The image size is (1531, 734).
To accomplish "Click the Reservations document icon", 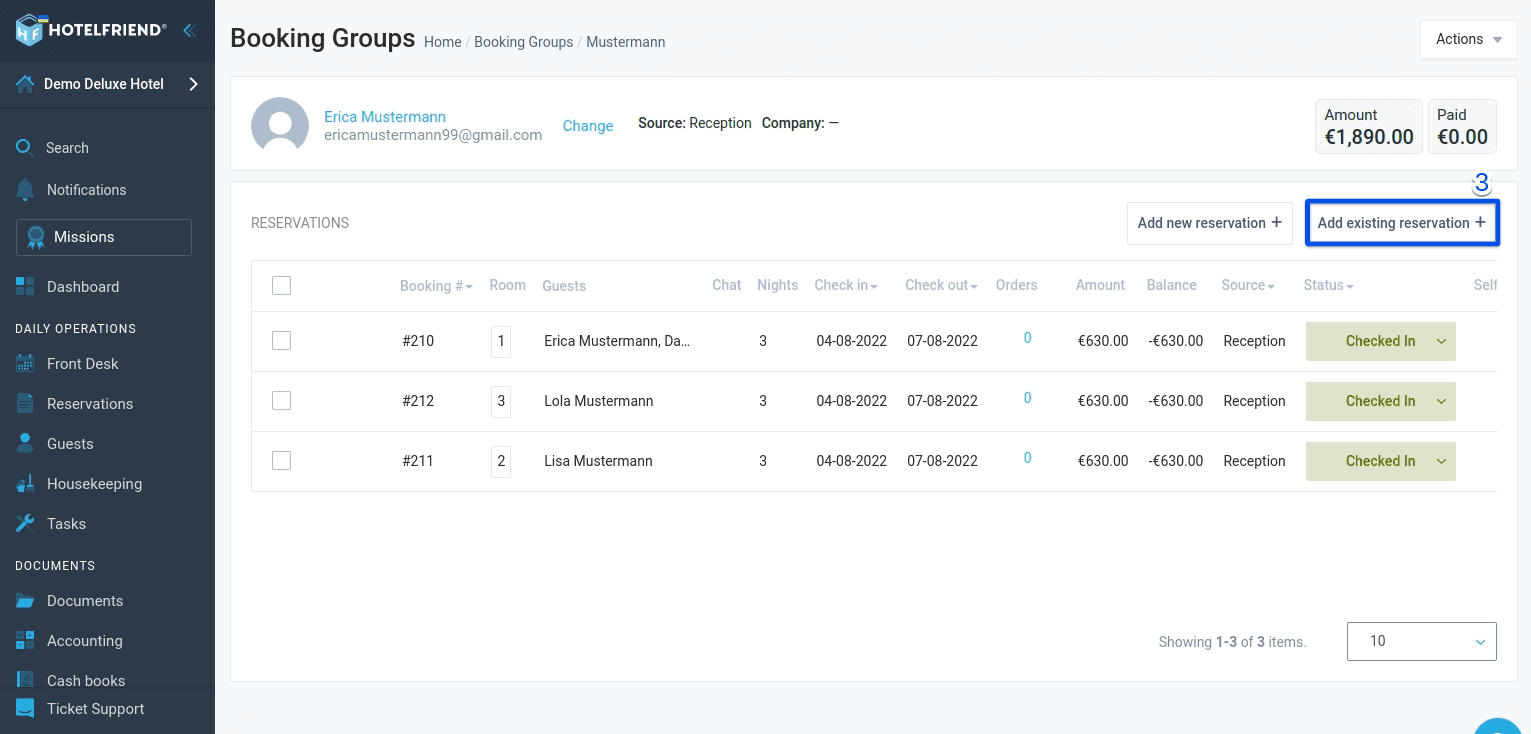I will coord(25,404).
